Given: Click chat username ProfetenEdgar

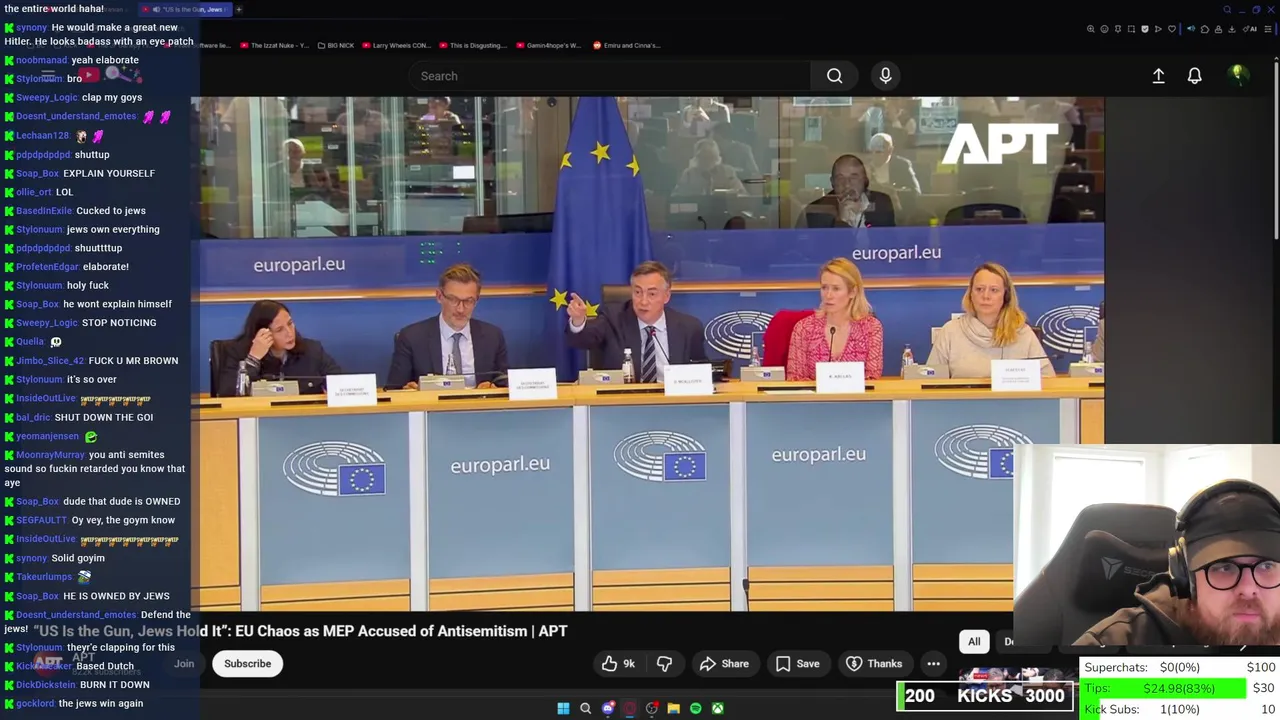Looking at the screenshot, I should coord(47,267).
